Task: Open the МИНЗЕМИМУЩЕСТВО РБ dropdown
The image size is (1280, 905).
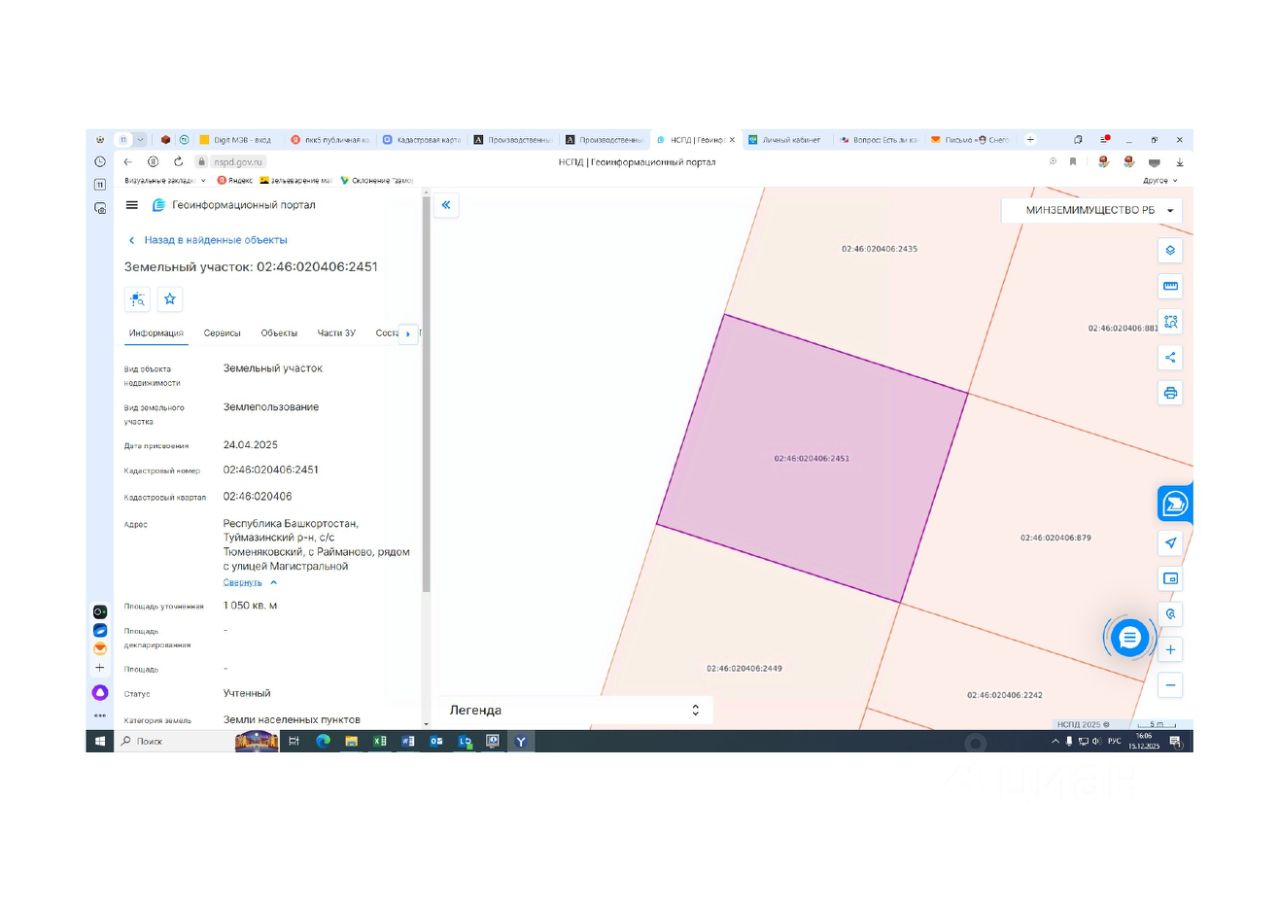Action: (x=1091, y=210)
